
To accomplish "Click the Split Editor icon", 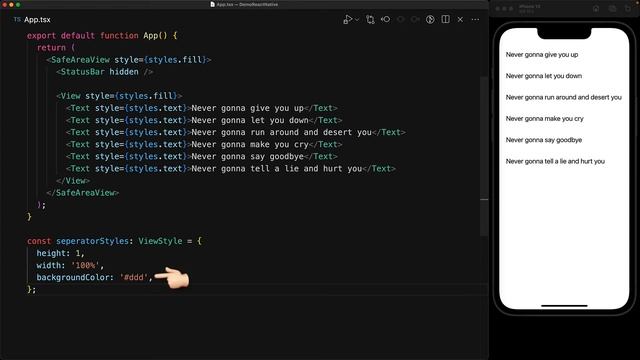I will click(x=445, y=20).
